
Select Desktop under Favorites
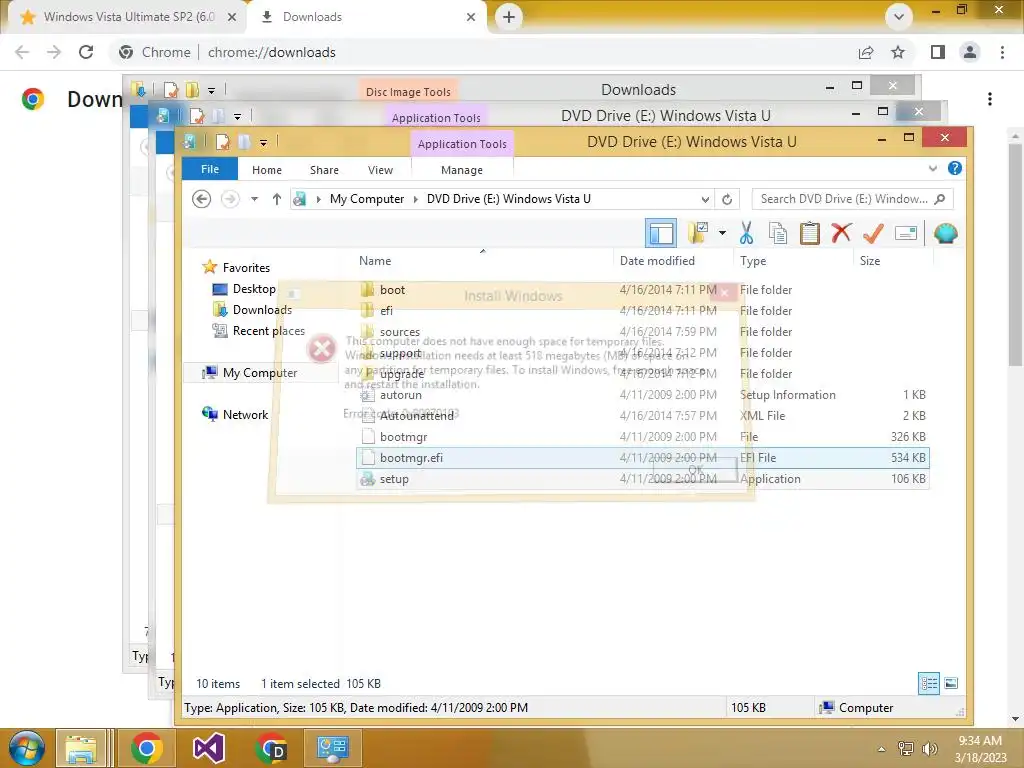point(254,289)
